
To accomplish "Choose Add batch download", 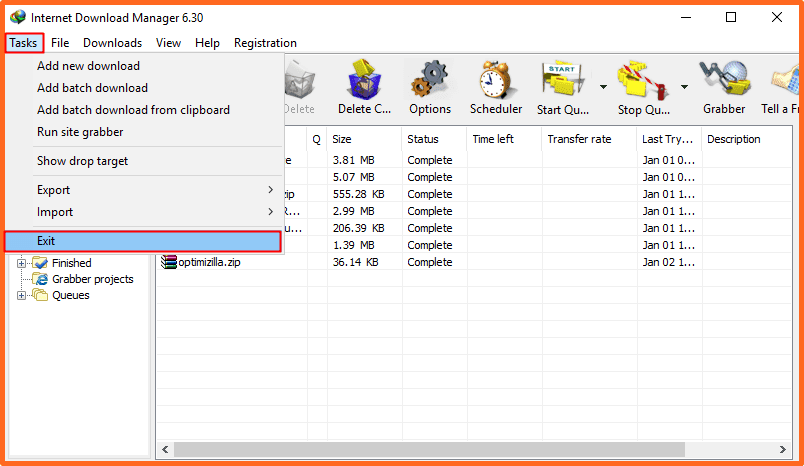I will (92, 88).
